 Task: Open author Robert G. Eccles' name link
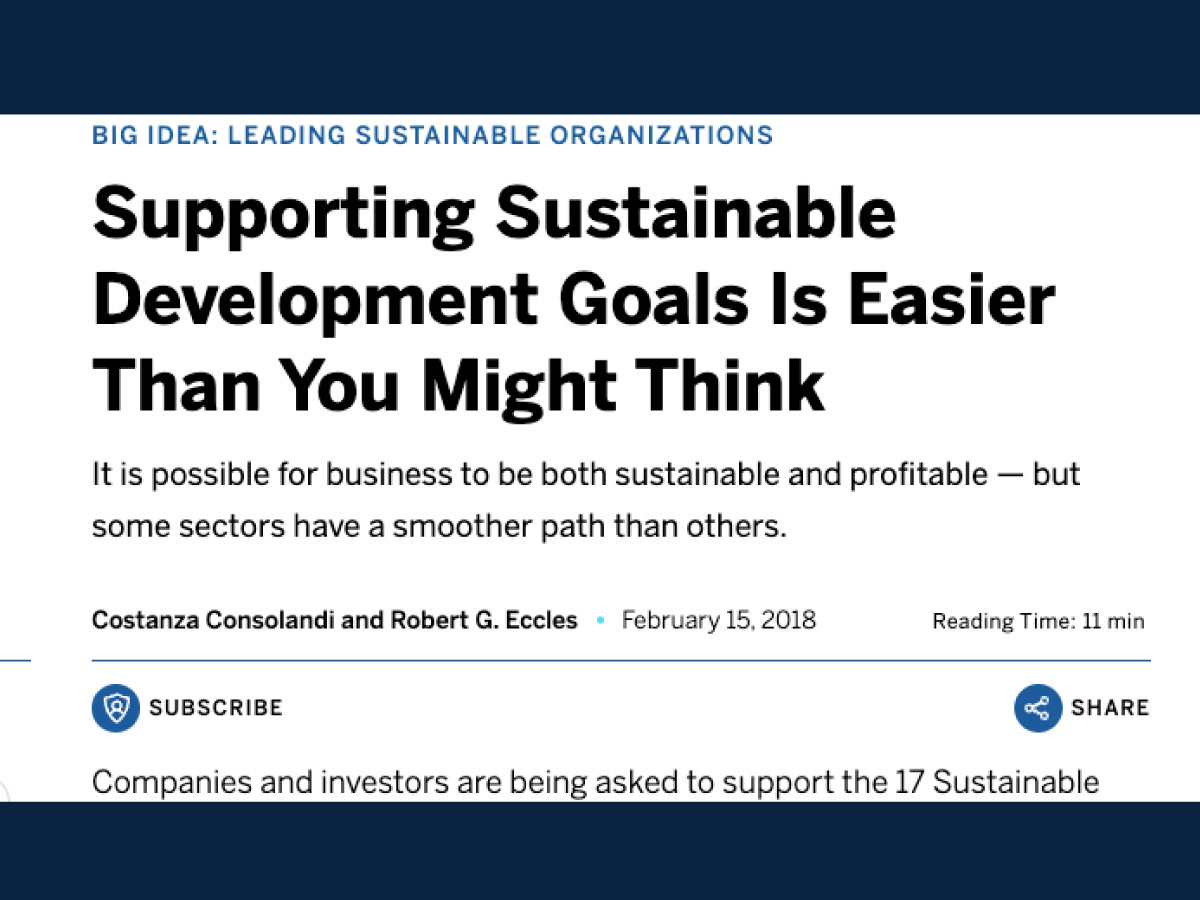click(482, 620)
